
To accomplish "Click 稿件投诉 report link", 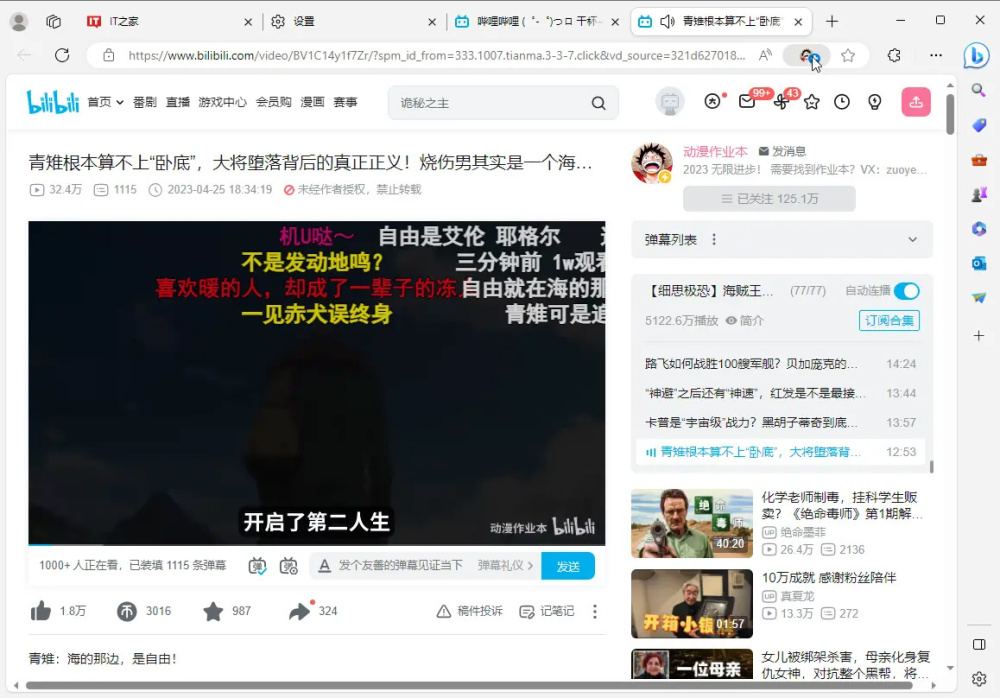I will 469,611.
